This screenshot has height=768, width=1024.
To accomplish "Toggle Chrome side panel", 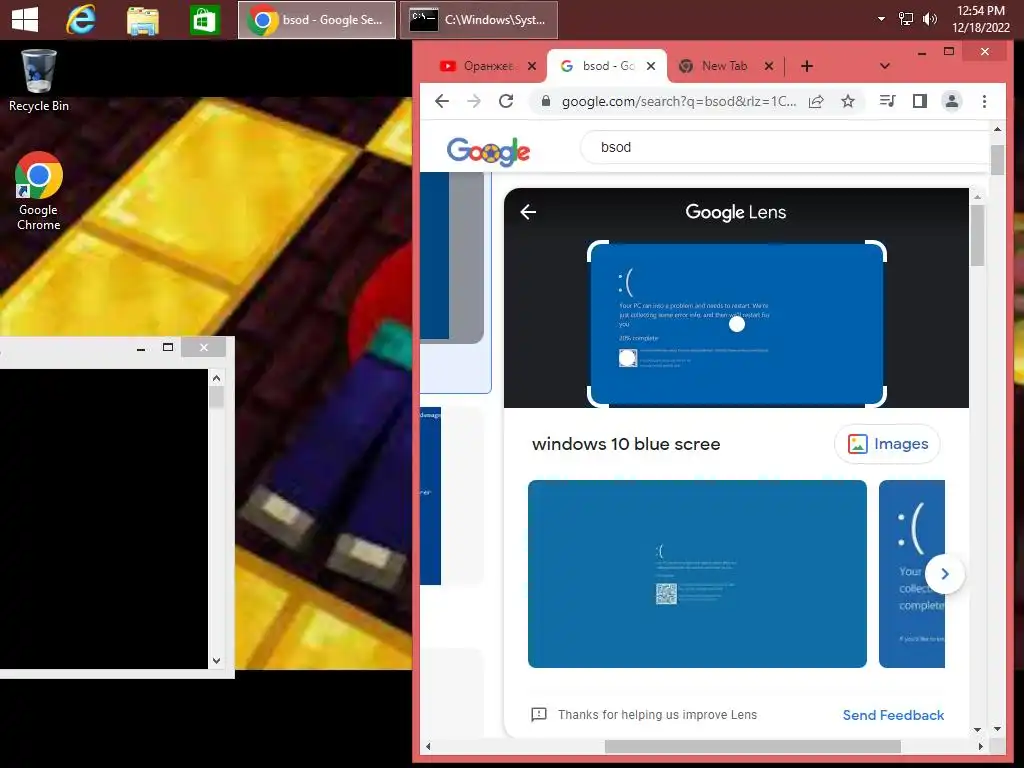I will [920, 101].
